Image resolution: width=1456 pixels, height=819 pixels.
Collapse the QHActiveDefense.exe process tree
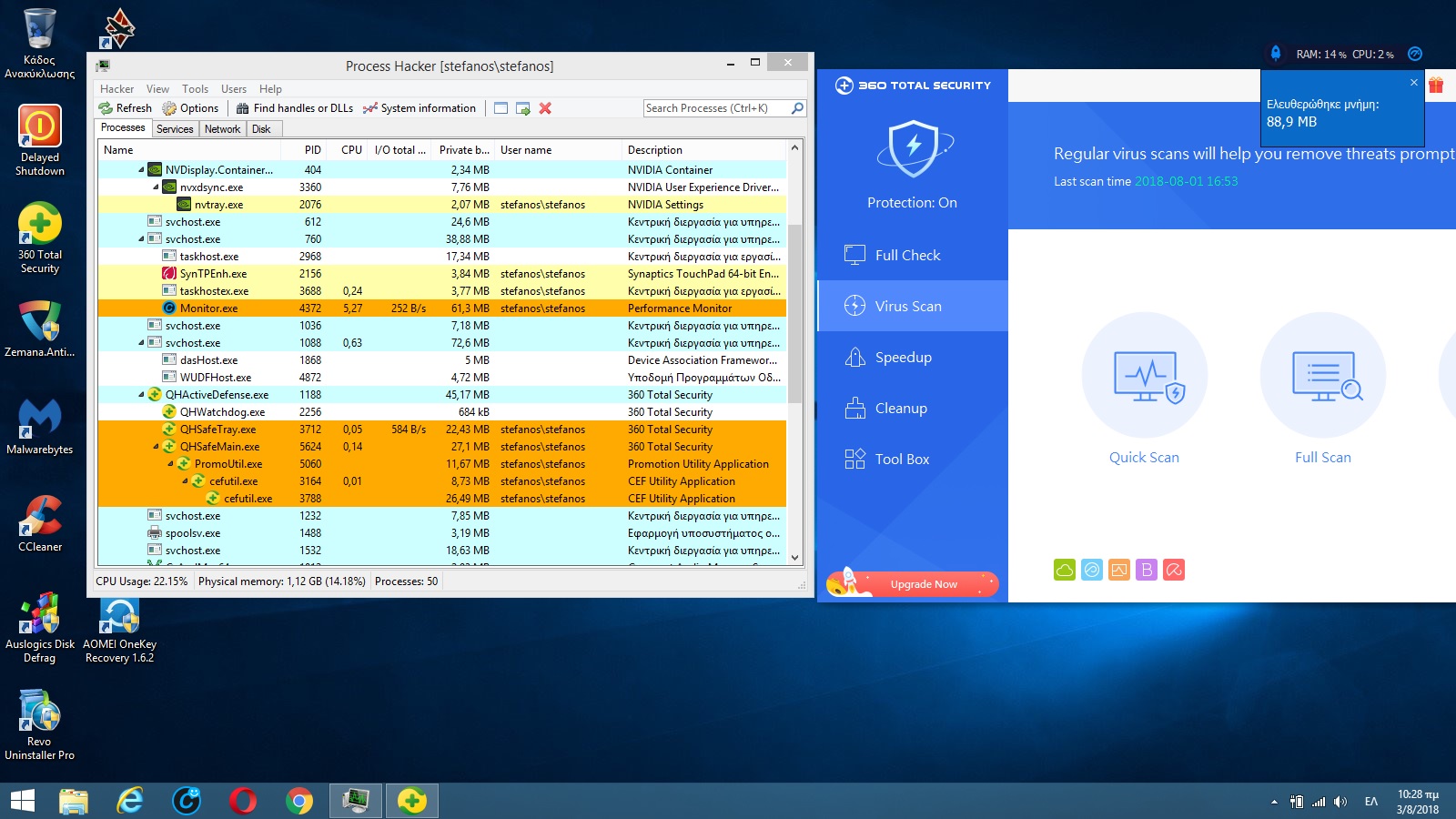(x=141, y=395)
